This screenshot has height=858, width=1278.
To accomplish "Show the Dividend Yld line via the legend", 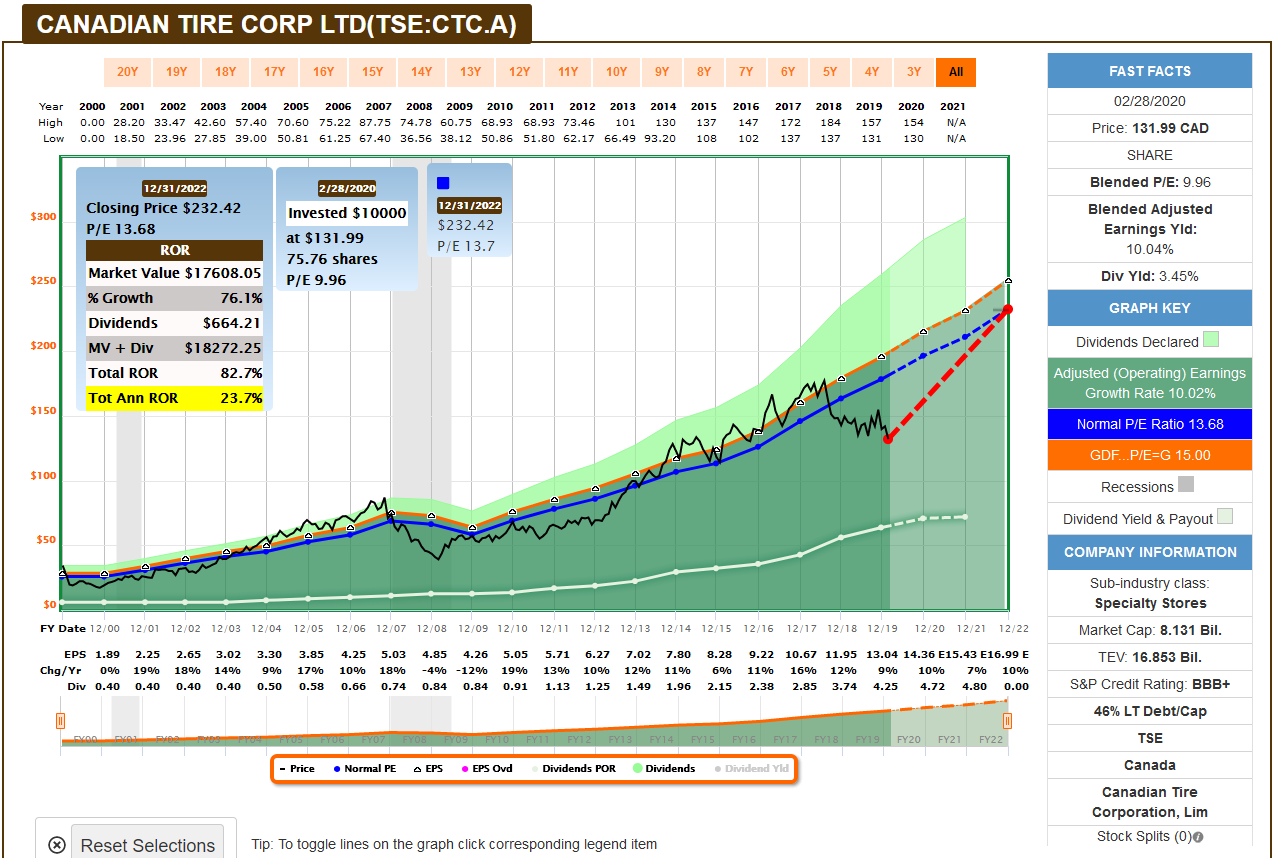I will 750,769.
